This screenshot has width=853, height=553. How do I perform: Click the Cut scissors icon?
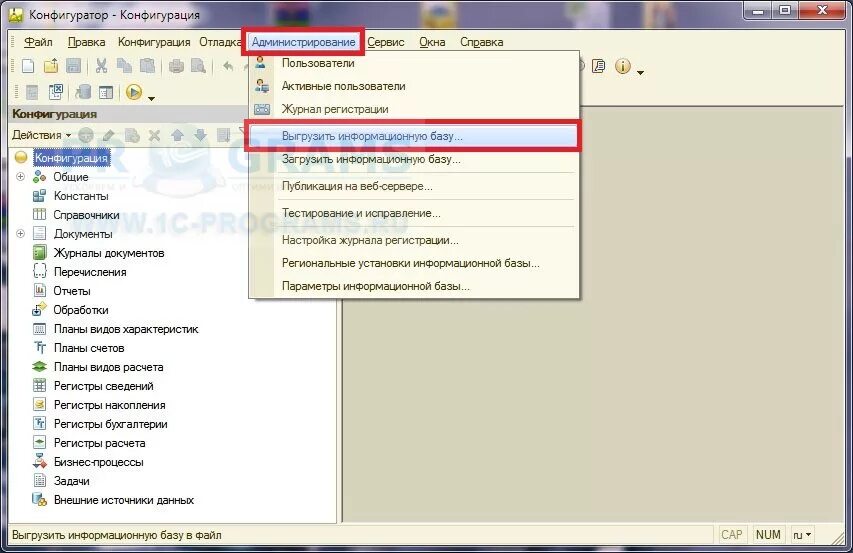(101, 66)
